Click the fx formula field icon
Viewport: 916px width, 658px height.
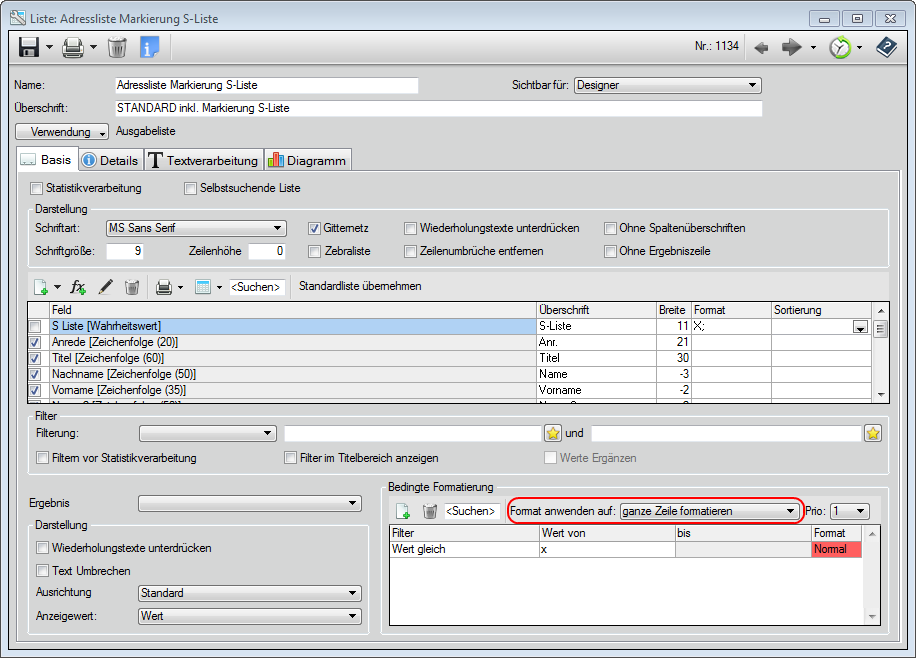click(78, 287)
